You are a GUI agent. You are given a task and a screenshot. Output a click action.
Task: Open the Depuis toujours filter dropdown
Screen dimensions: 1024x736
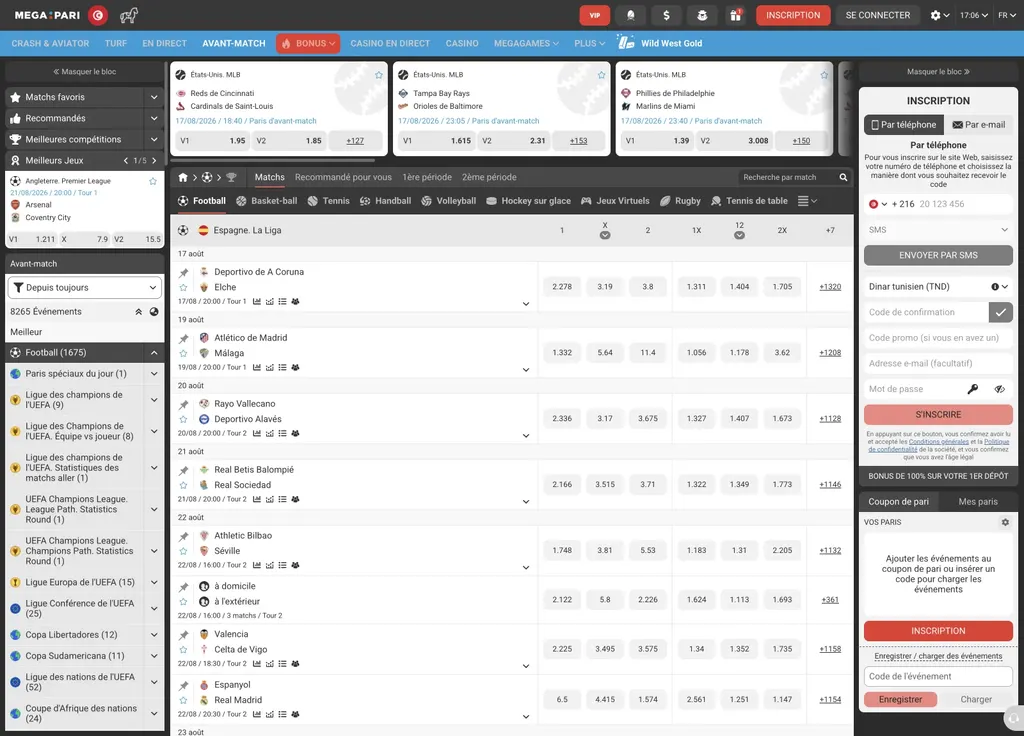[x=84, y=287]
